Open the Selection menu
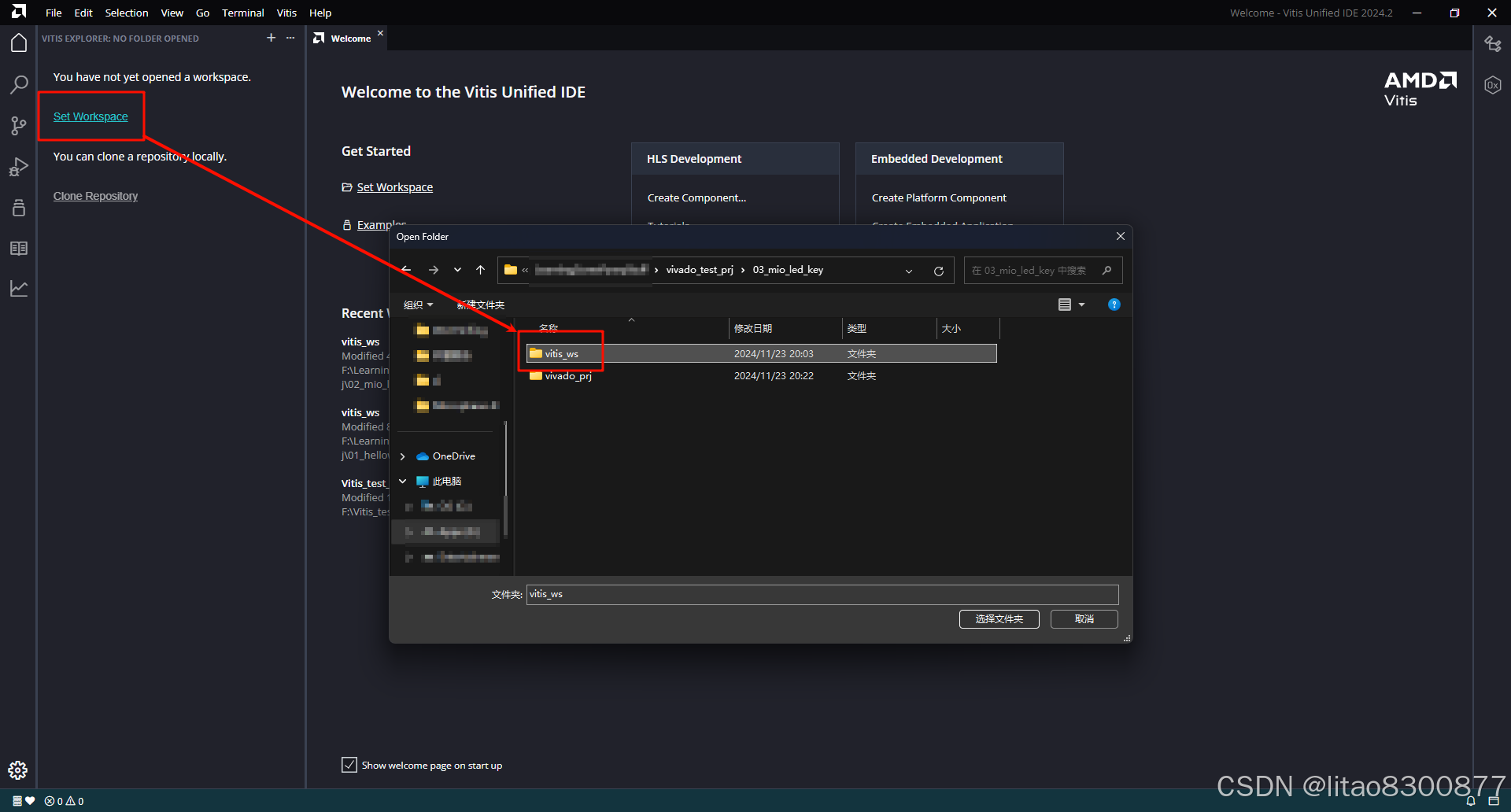1511x812 pixels. [x=127, y=13]
